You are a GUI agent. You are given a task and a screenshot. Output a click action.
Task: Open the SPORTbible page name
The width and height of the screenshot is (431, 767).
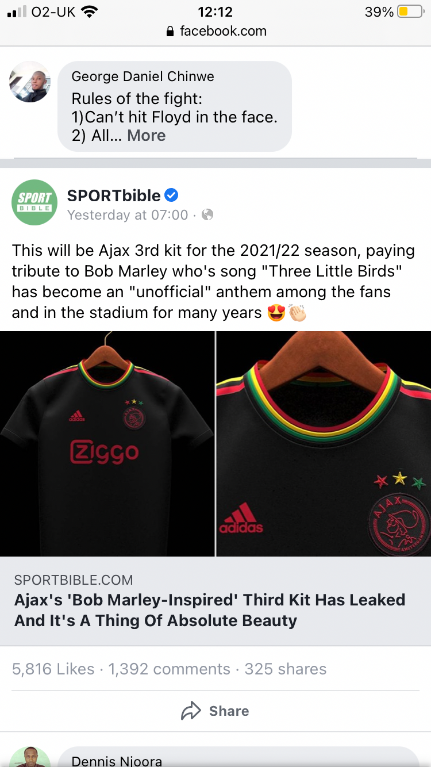tap(113, 196)
